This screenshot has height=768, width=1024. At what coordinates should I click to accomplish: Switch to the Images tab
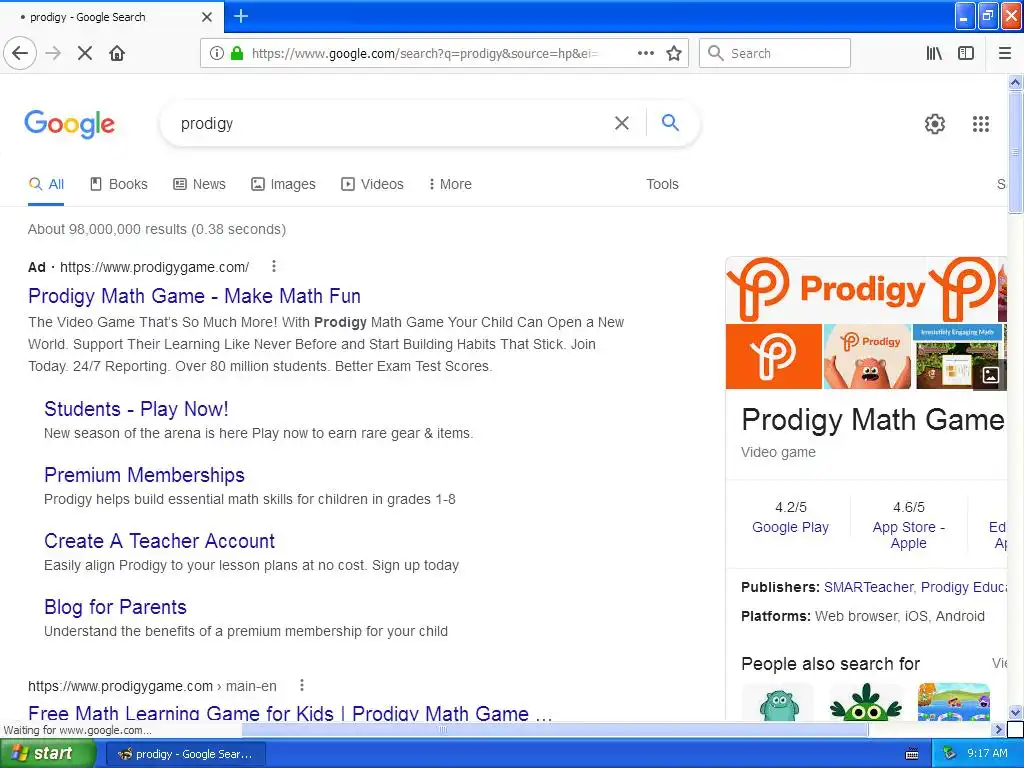(283, 184)
